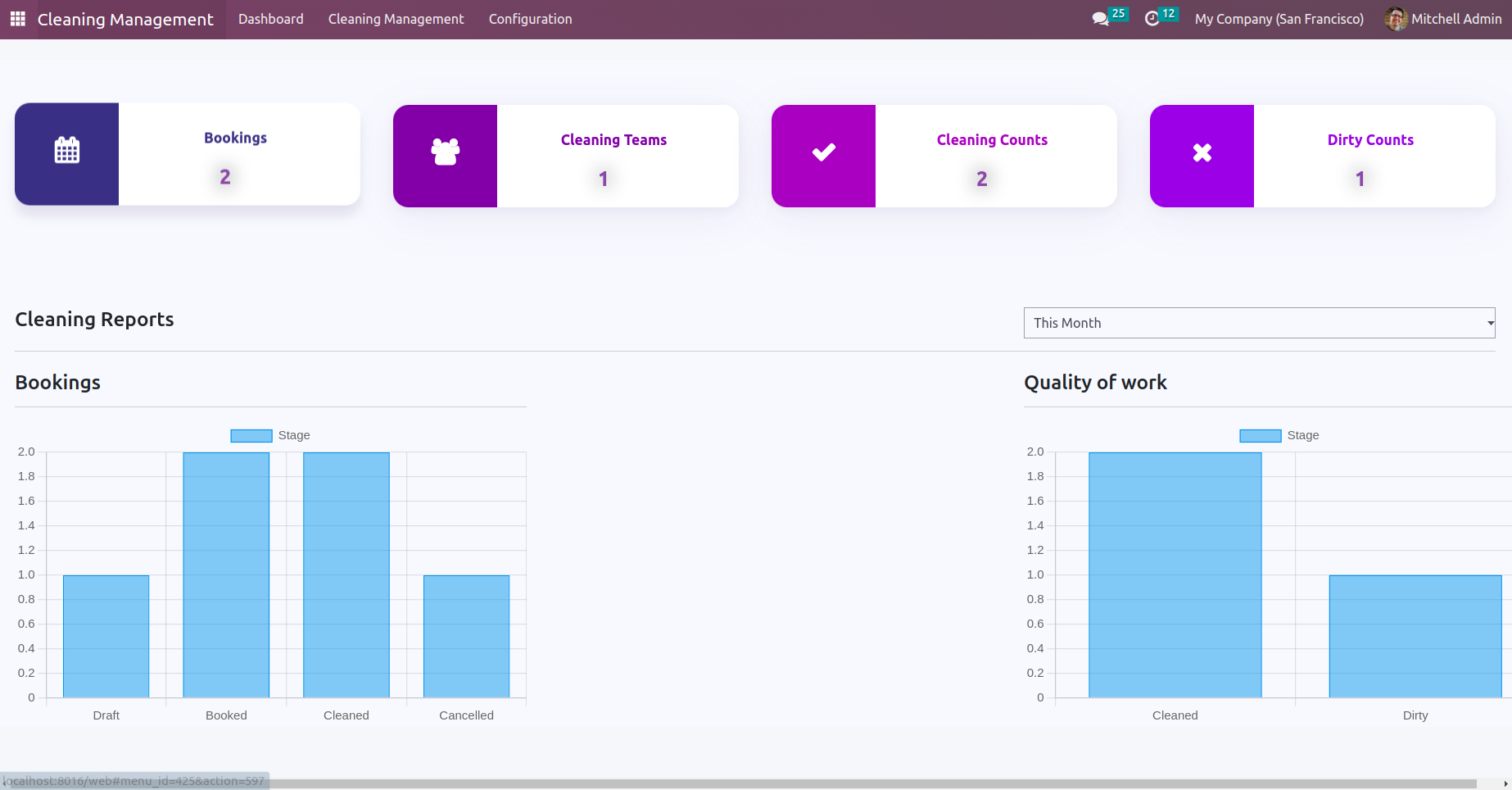Image resolution: width=1512 pixels, height=790 pixels.
Task: Open the apps grid menu icon
Action: coord(17,19)
